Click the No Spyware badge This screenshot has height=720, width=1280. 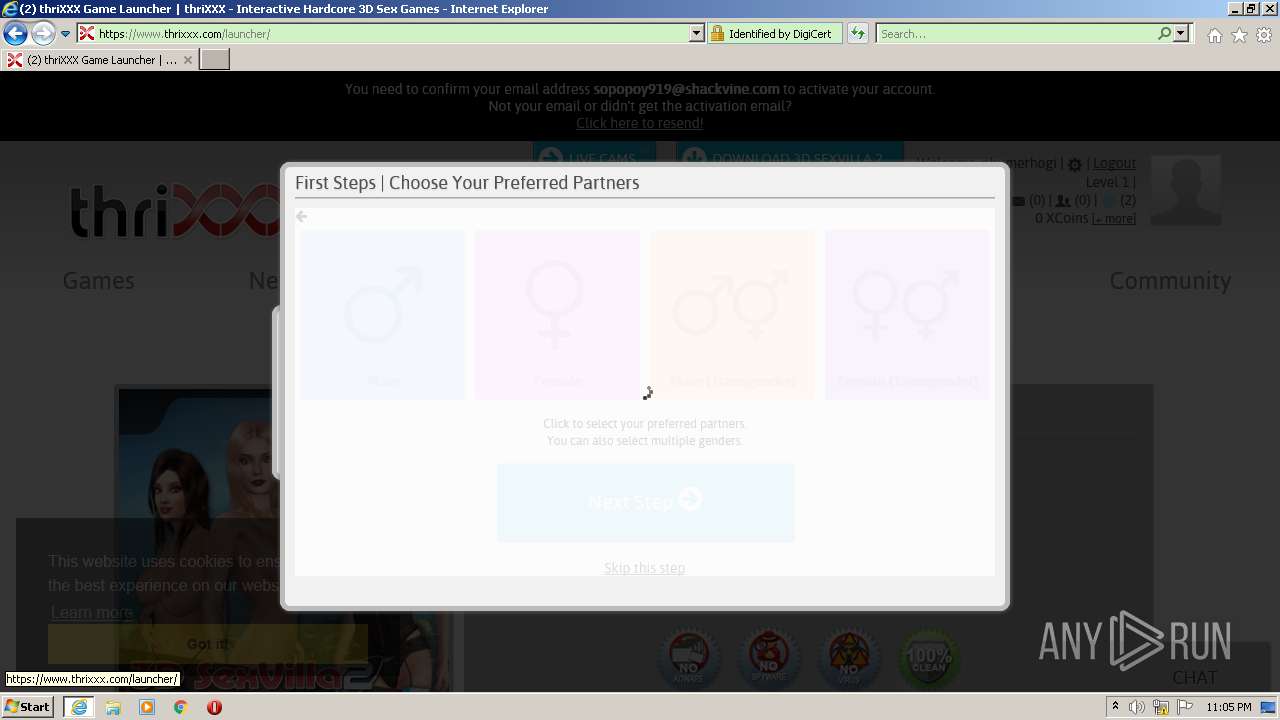click(x=768, y=659)
